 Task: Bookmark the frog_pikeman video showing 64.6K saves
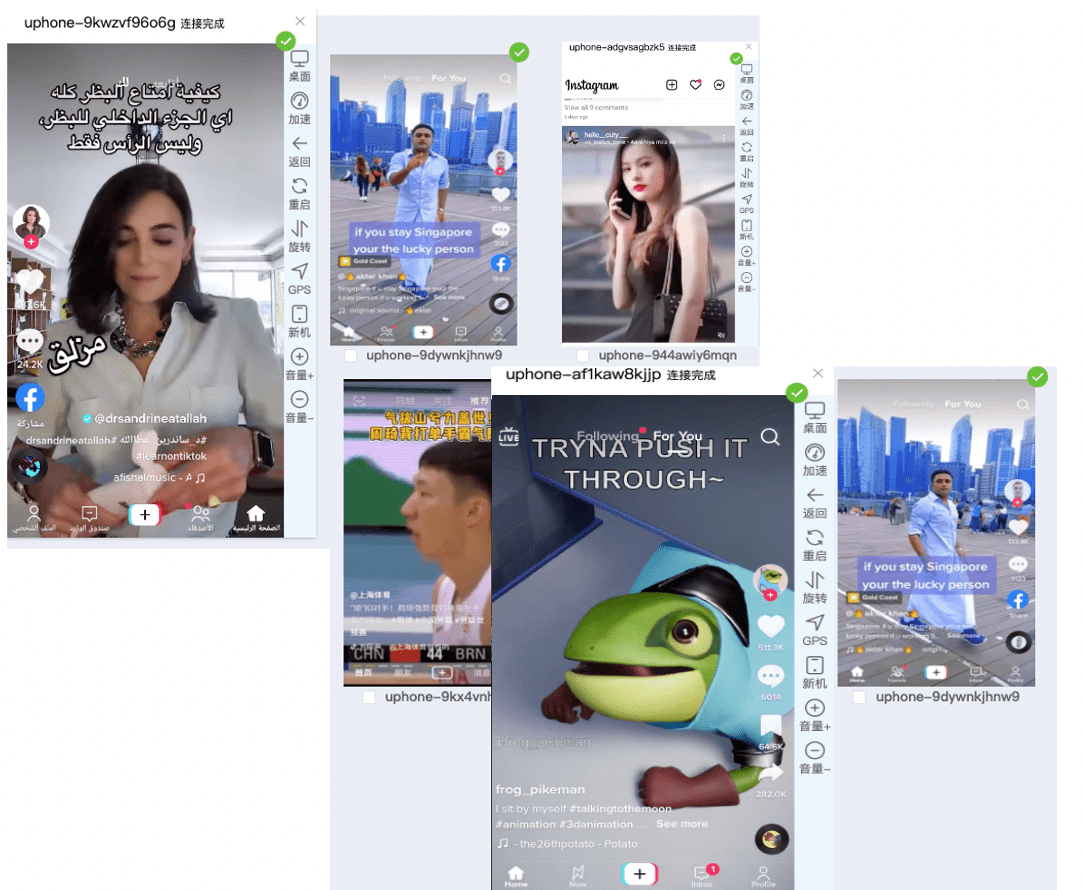pos(770,725)
